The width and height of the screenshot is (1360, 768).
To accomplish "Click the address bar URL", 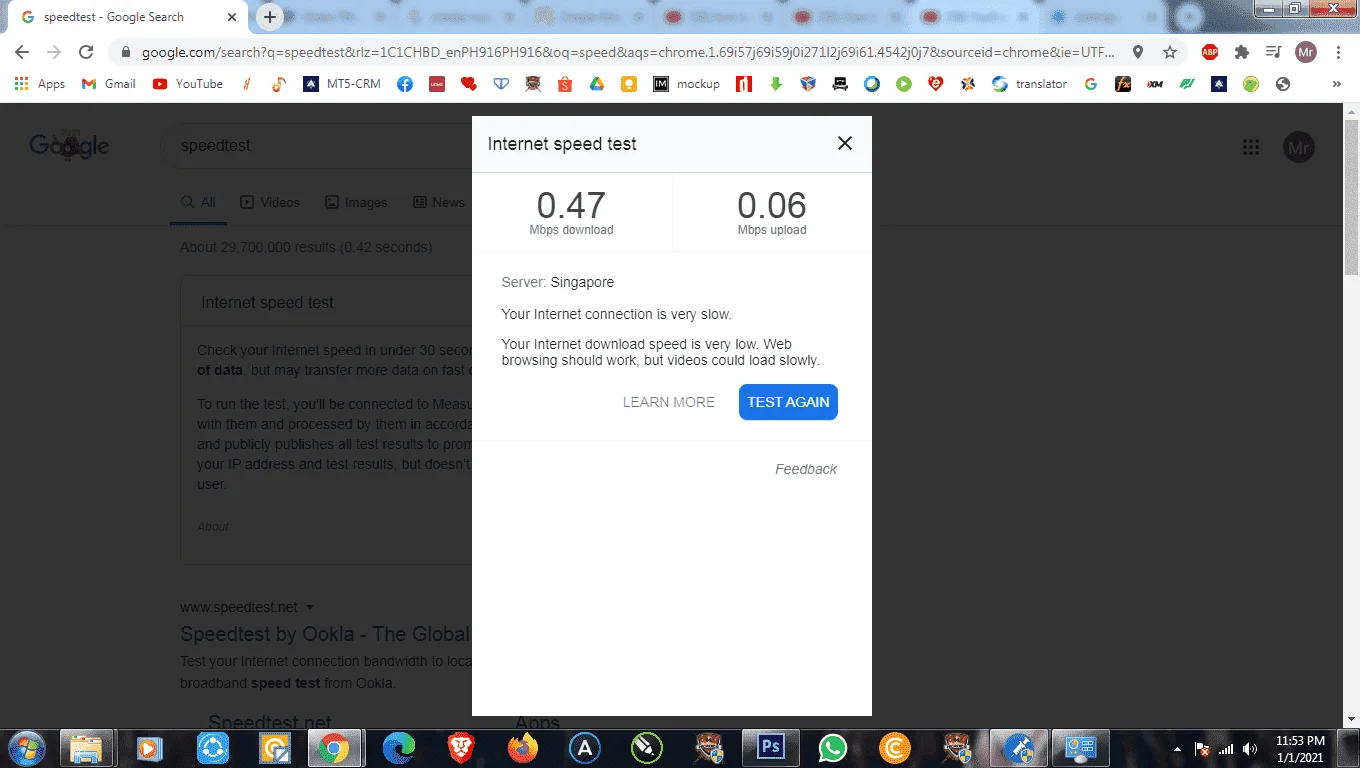I will (628, 52).
